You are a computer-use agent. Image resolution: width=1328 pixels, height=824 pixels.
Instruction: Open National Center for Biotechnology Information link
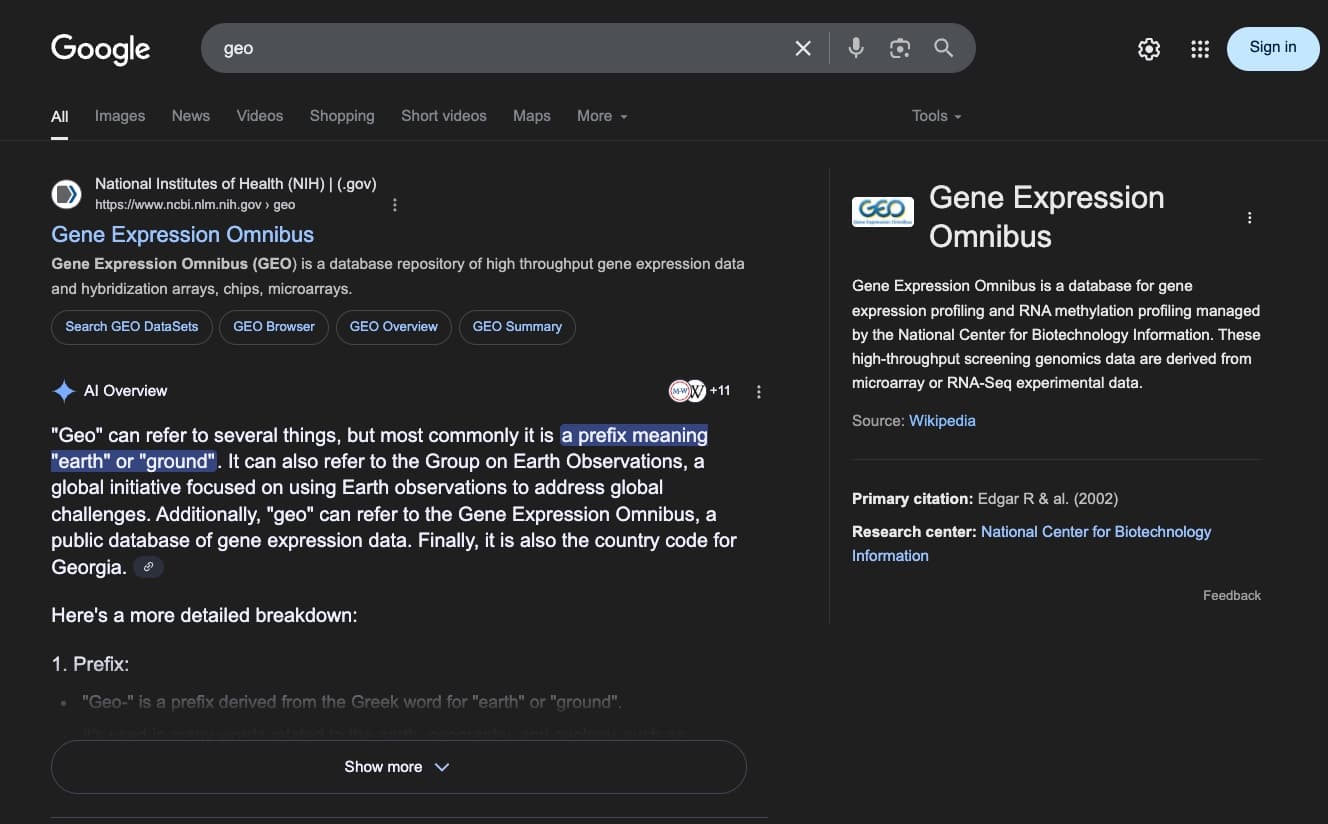[1031, 544]
